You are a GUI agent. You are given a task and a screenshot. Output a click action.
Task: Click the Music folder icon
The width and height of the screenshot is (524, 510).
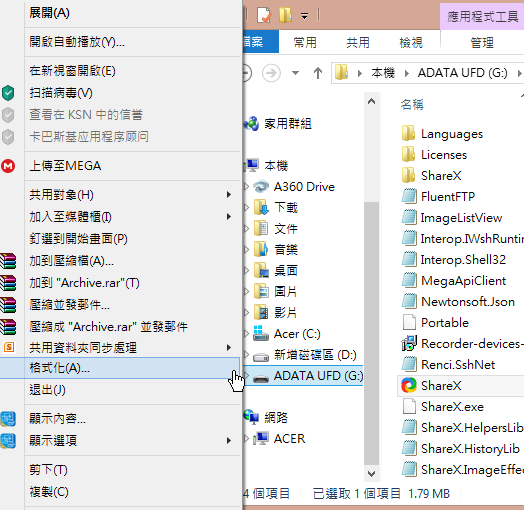[x=261, y=250]
